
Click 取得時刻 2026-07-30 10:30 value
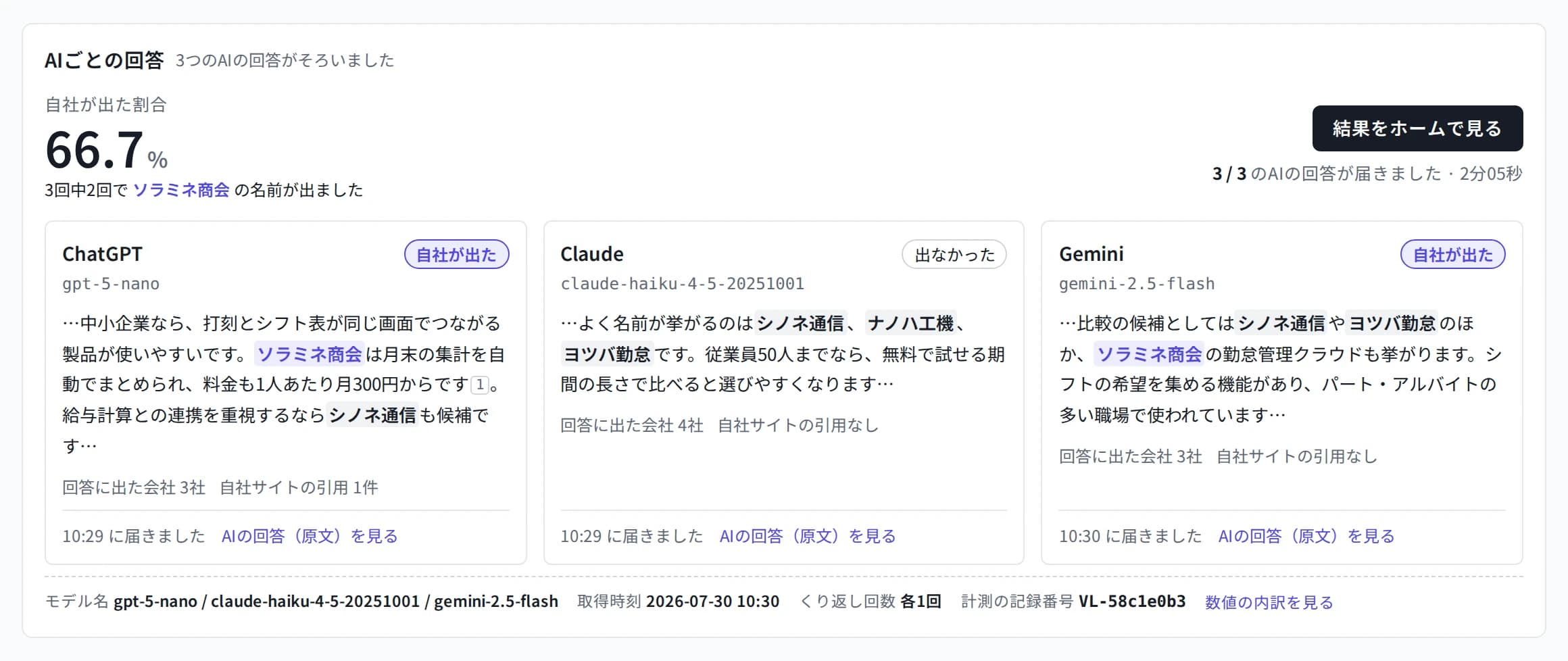coord(712,602)
